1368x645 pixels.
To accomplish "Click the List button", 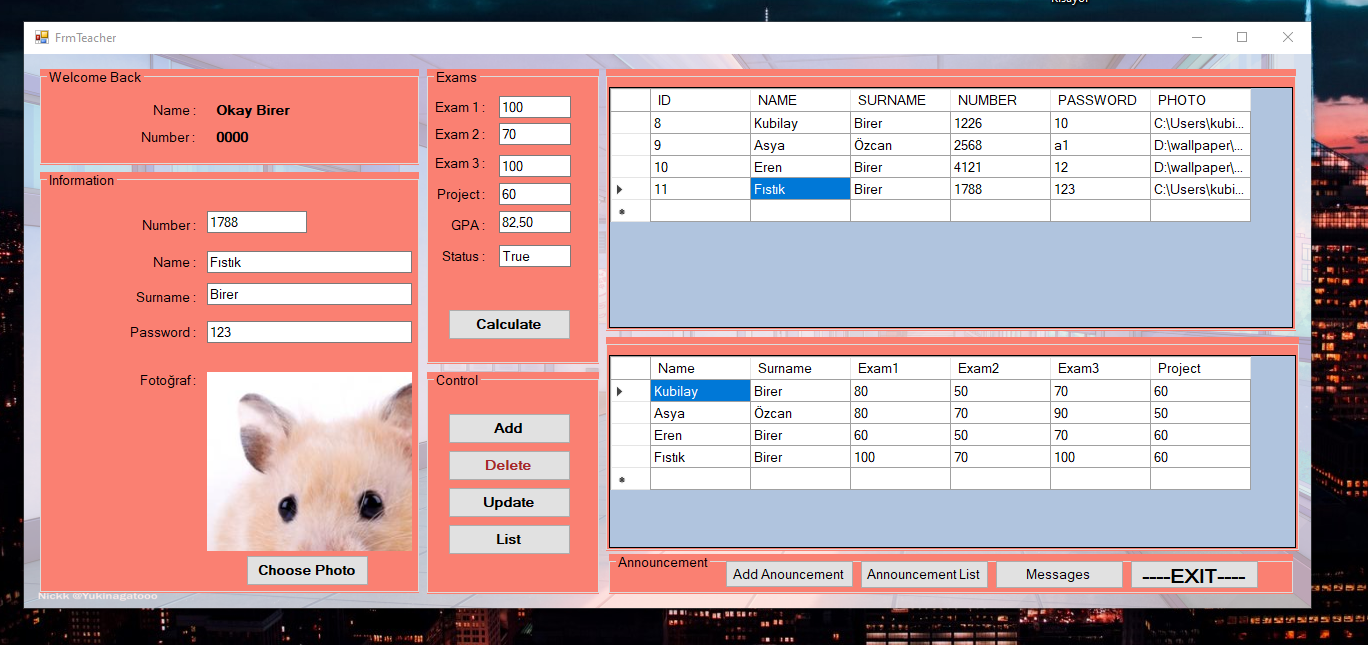I will 509,539.
